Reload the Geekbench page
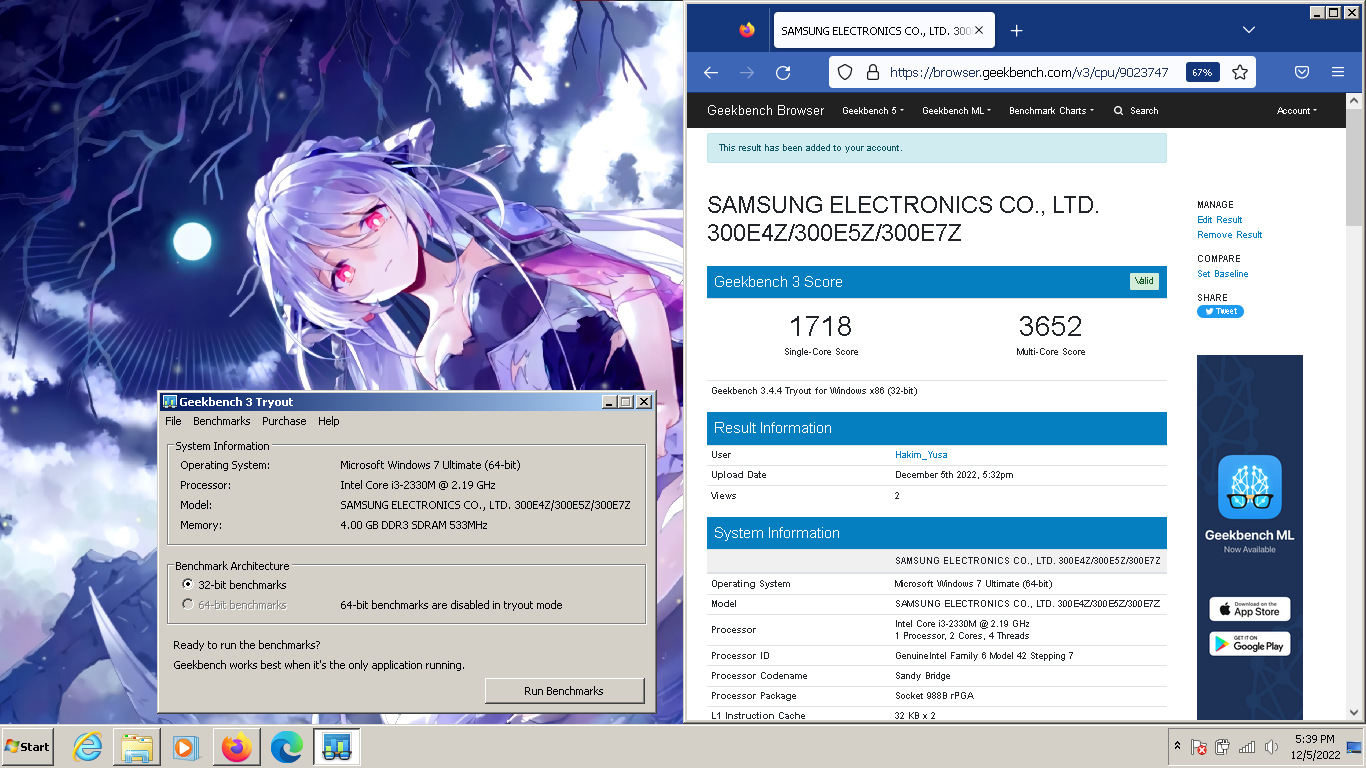1366x768 pixels. (783, 72)
